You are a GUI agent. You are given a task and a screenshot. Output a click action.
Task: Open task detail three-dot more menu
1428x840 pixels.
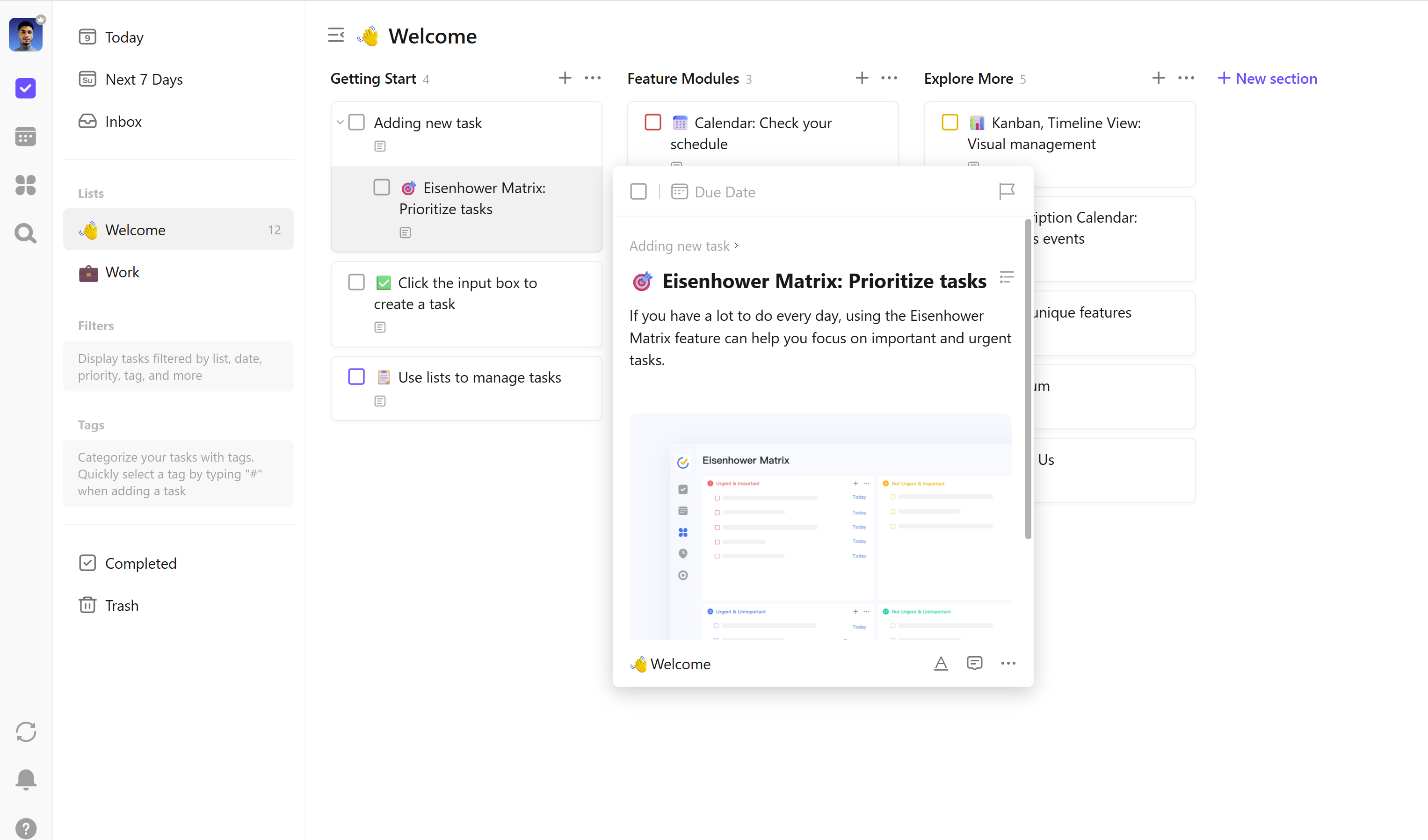pos(1008,663)
